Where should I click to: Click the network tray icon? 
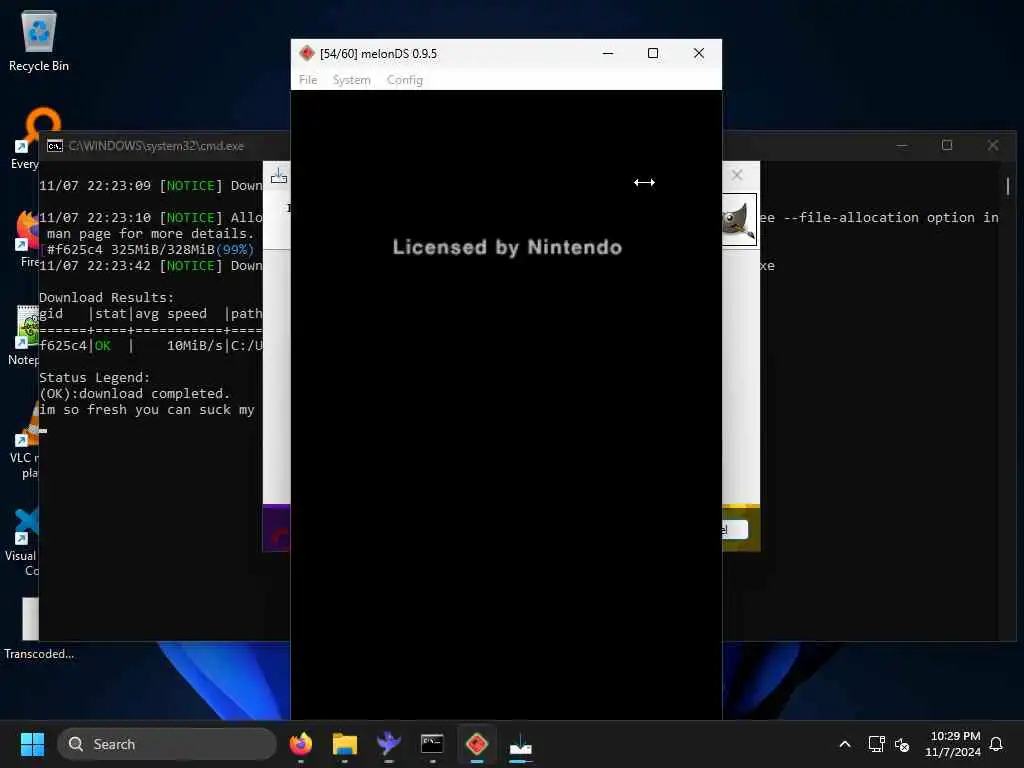tap(876, 744)
